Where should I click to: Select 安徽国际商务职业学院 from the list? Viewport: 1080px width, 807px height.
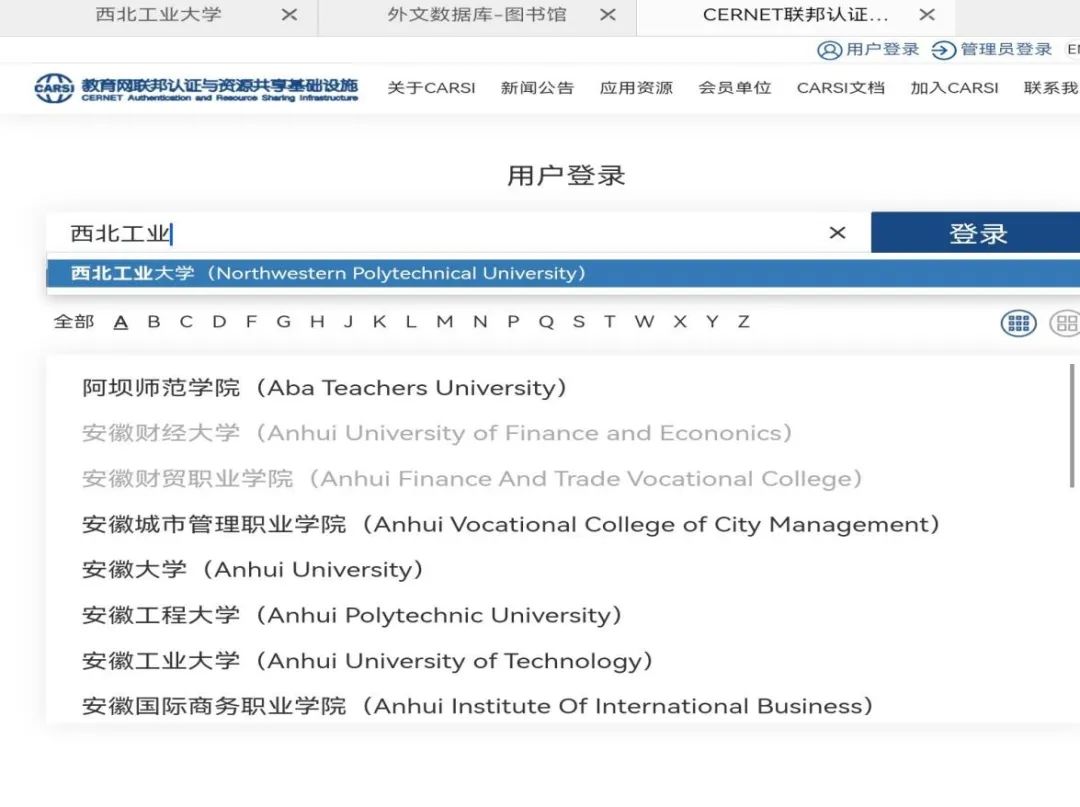click(477, 706)
